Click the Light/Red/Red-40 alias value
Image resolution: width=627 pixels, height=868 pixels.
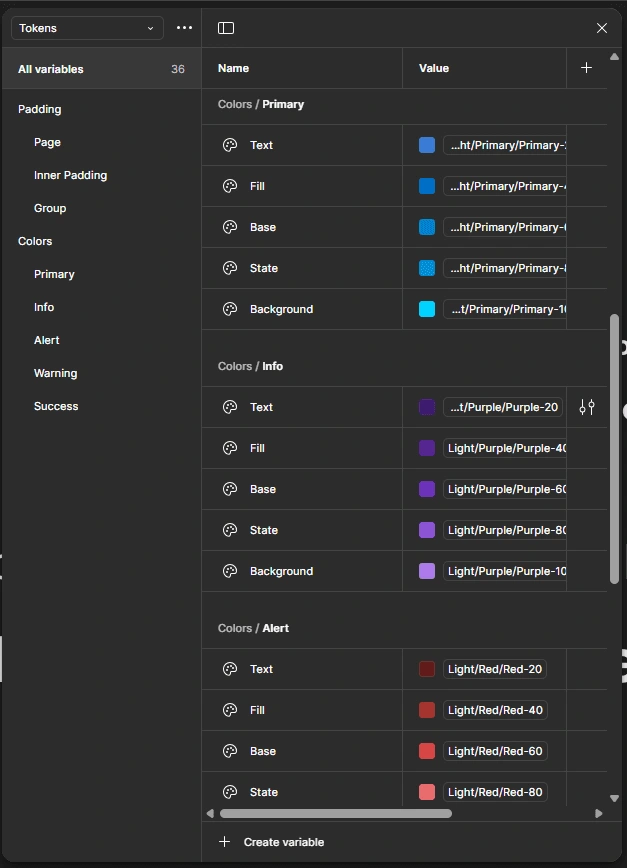coord(495,710)
